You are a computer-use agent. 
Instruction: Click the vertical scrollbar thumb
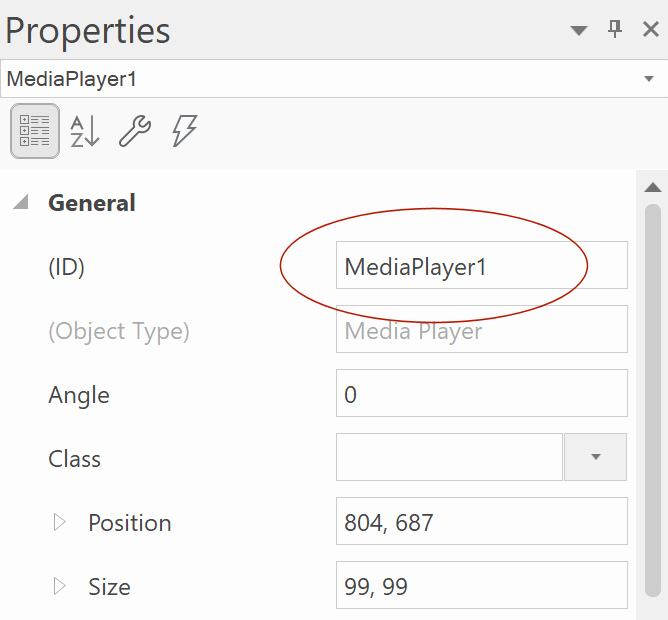click(x=653, y=400)
